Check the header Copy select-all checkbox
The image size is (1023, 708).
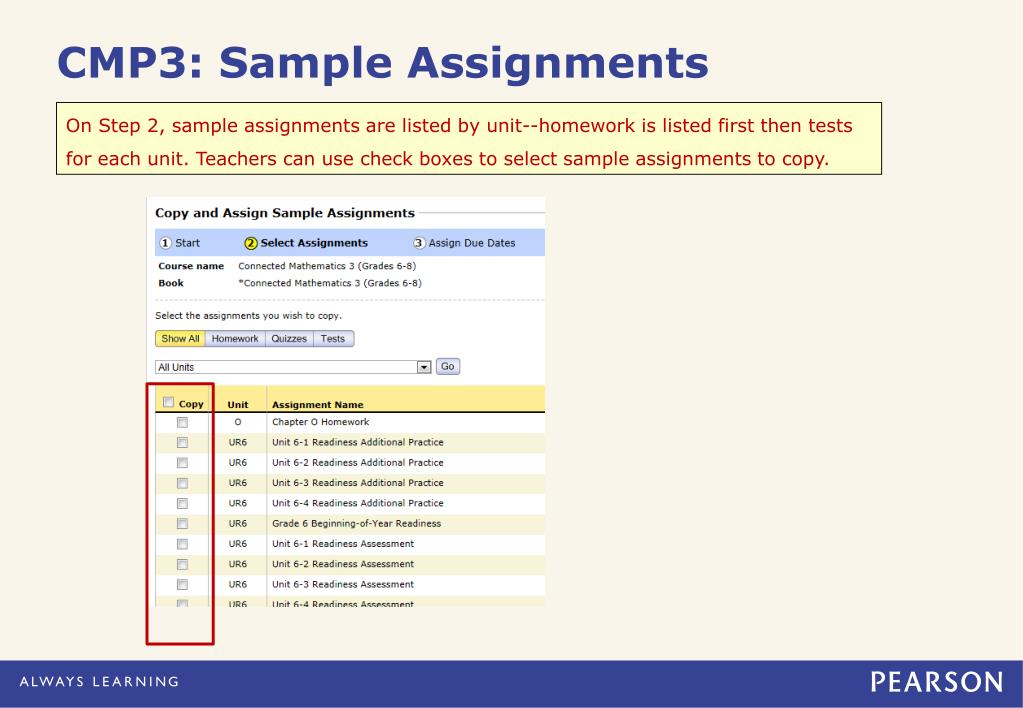tap(169, 402)
